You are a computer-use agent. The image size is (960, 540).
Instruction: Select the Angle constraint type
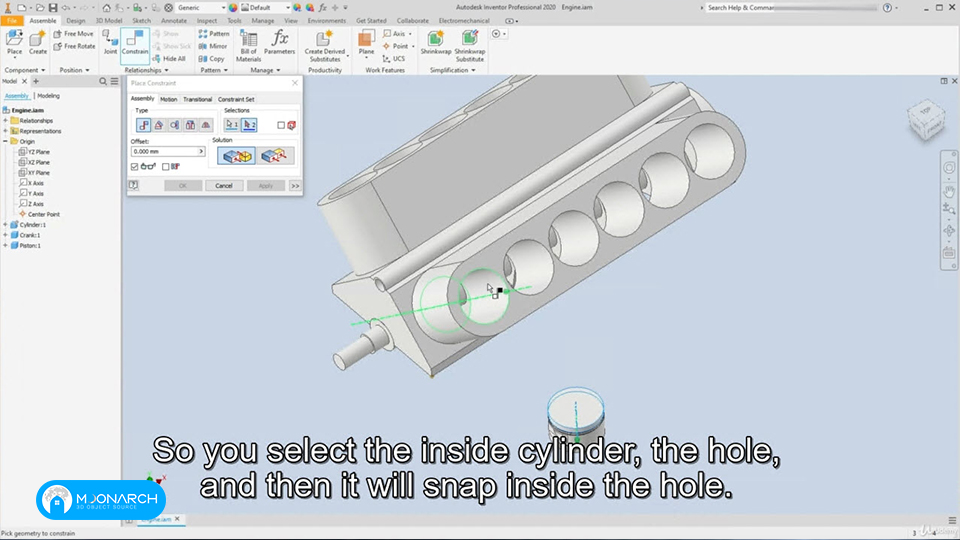[x=159, y=125]
